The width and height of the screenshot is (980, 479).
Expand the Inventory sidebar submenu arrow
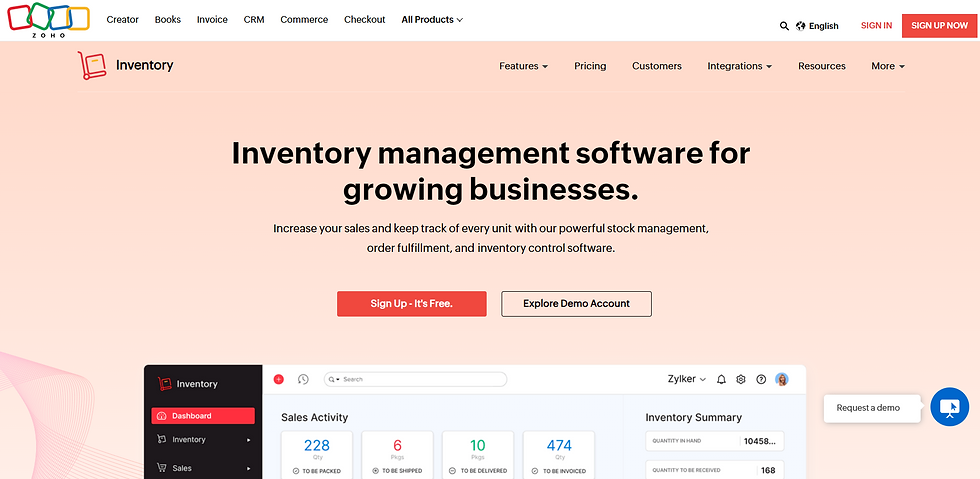(249, 440)
